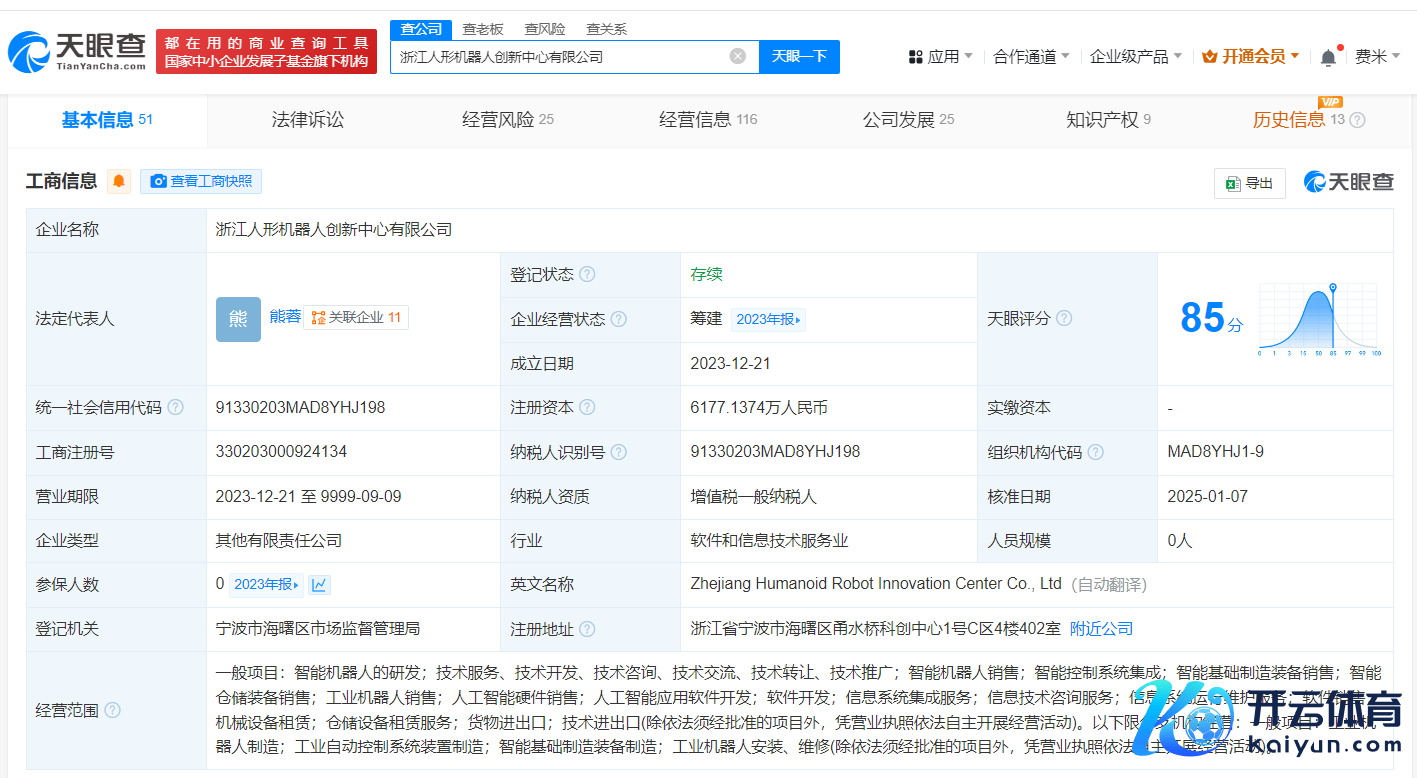Click the Tianyancha logo
This screenshot has width=1417, height=778.
tap(77, 51)
